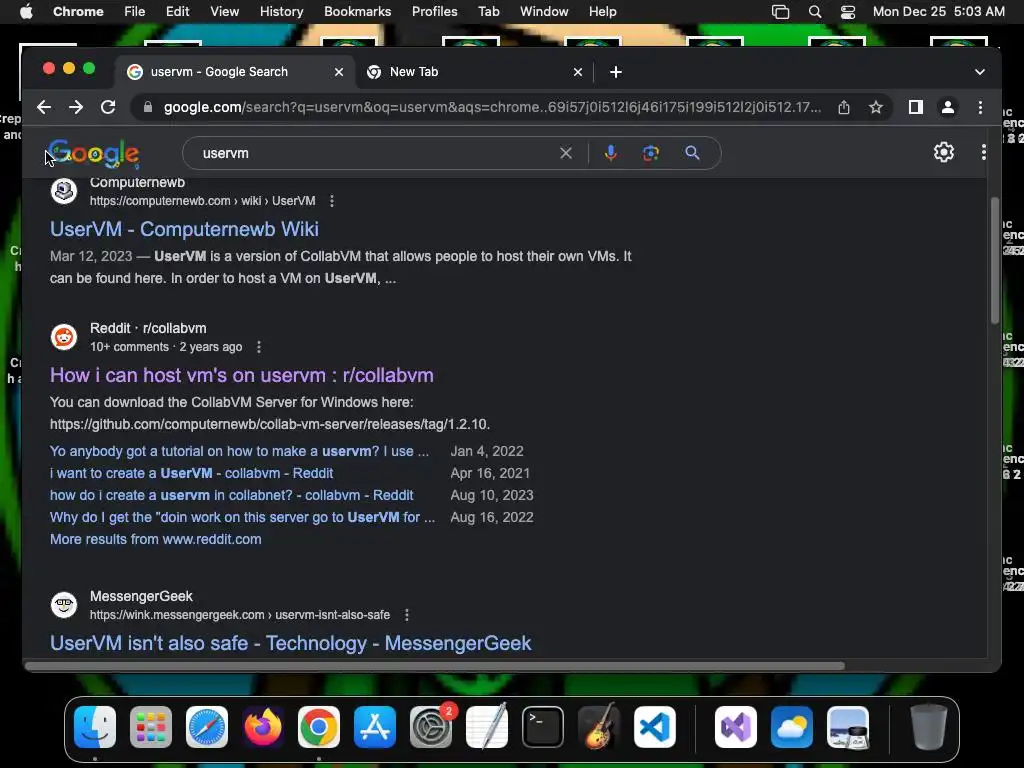Launch GarageBand from the Dock
This screenshot has width=1024, height=768.
pos(599,727)
